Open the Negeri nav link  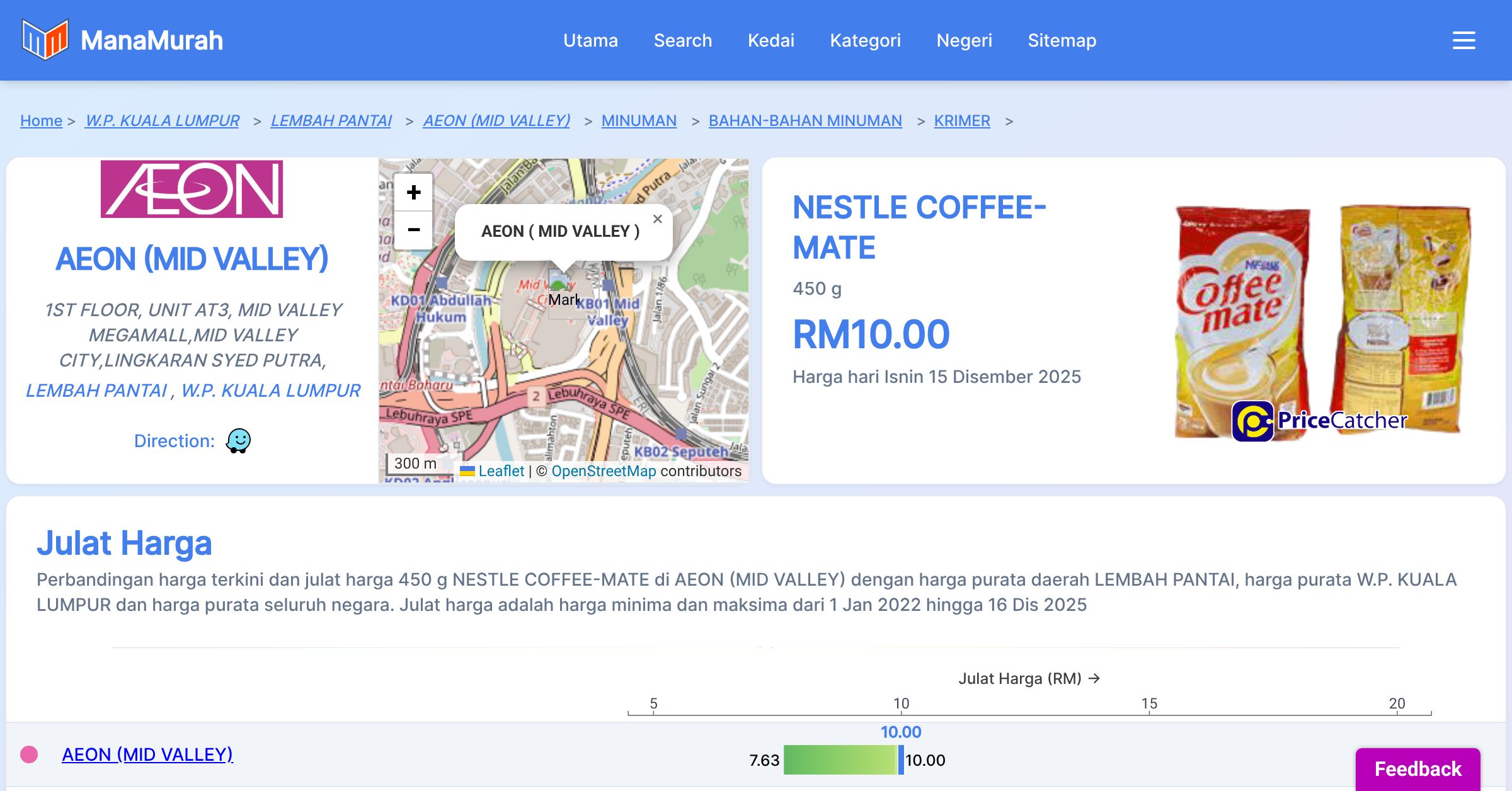tap(964, 40)
